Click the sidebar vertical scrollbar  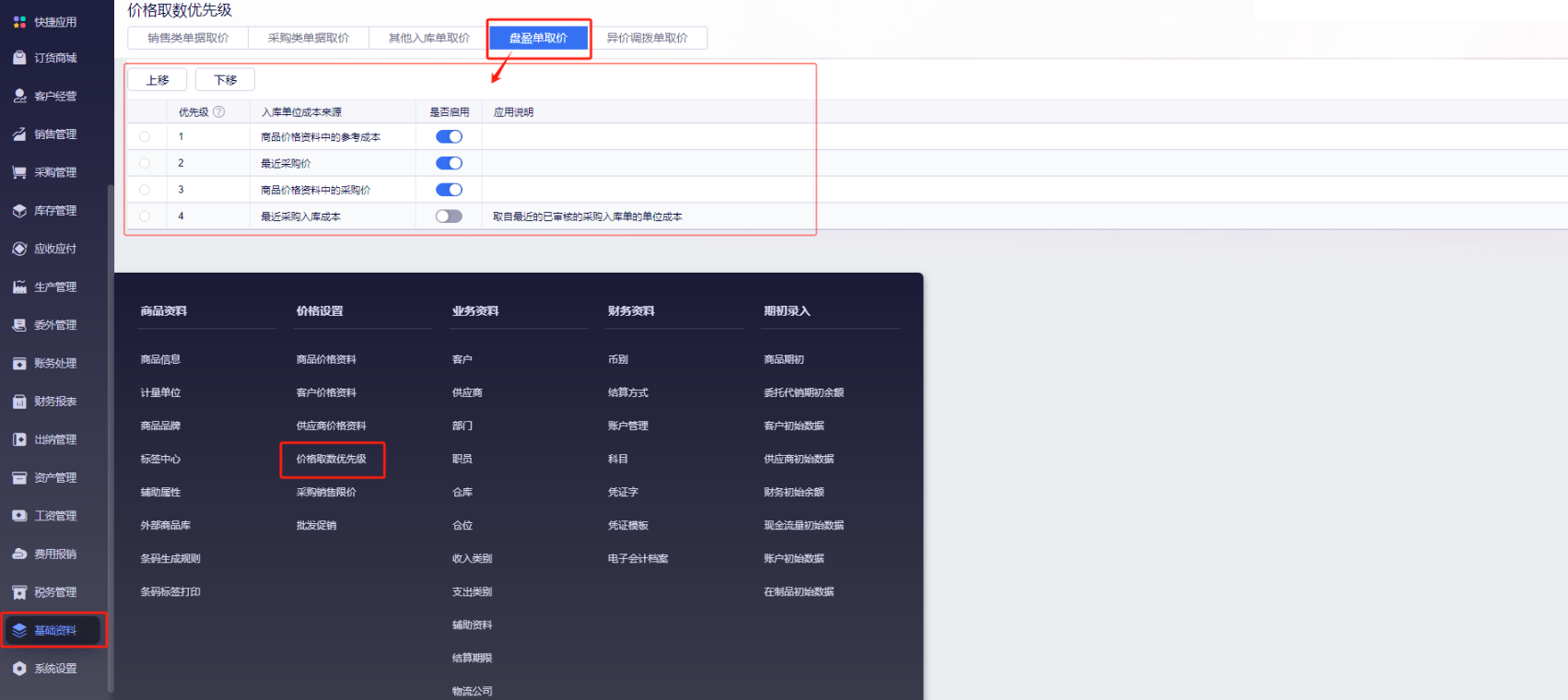click(111, 437)
